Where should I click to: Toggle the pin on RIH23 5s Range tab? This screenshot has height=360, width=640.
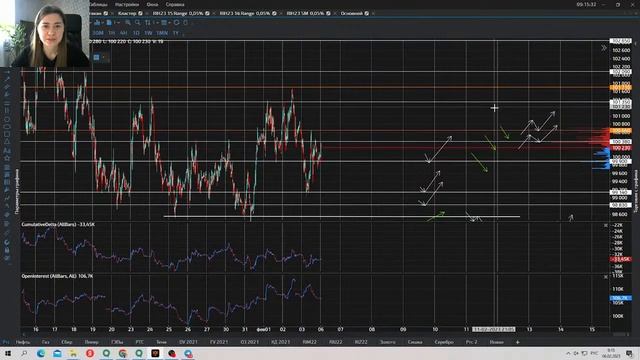[x=274, y=13]
